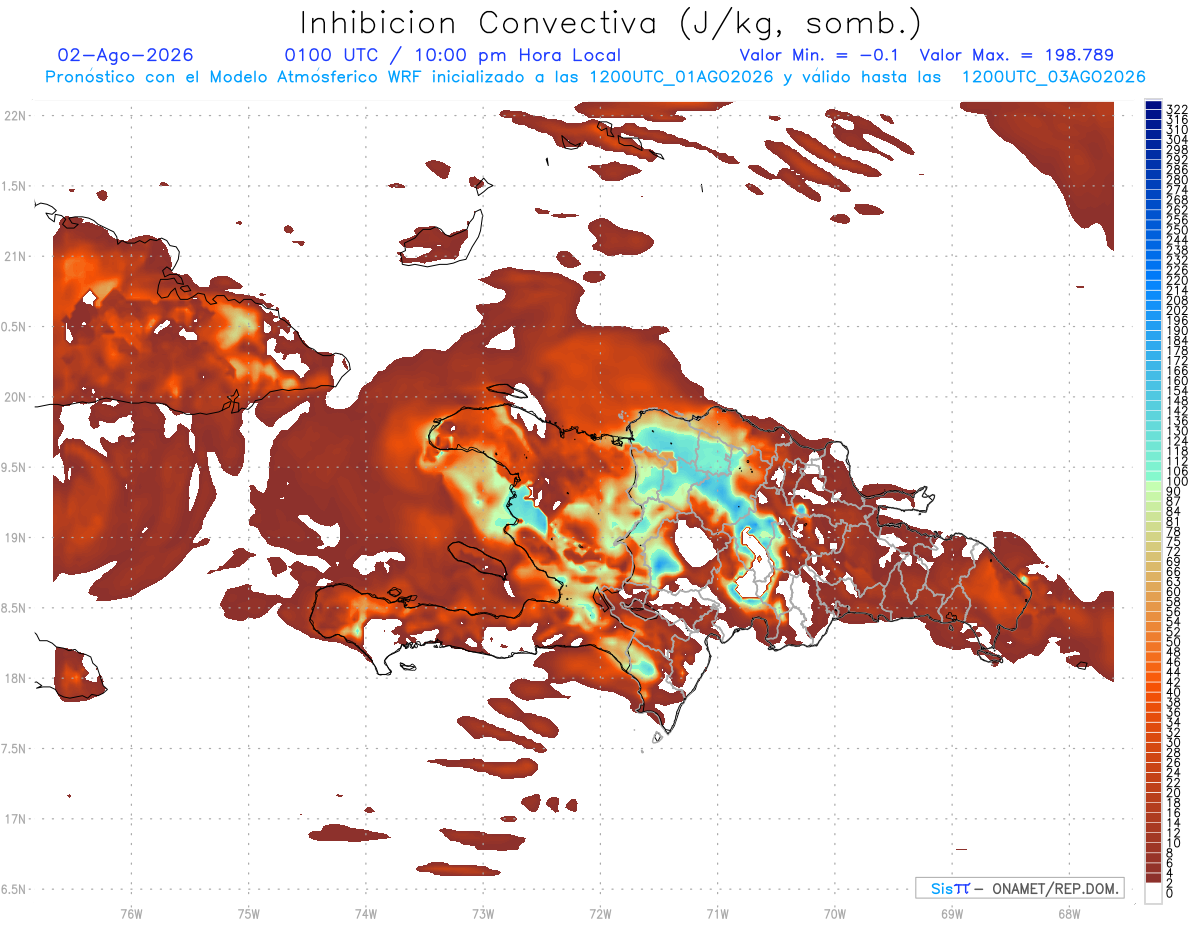1200x927 pixels.
Task: Click the '18N' latitude label
Action: (14, 678)
